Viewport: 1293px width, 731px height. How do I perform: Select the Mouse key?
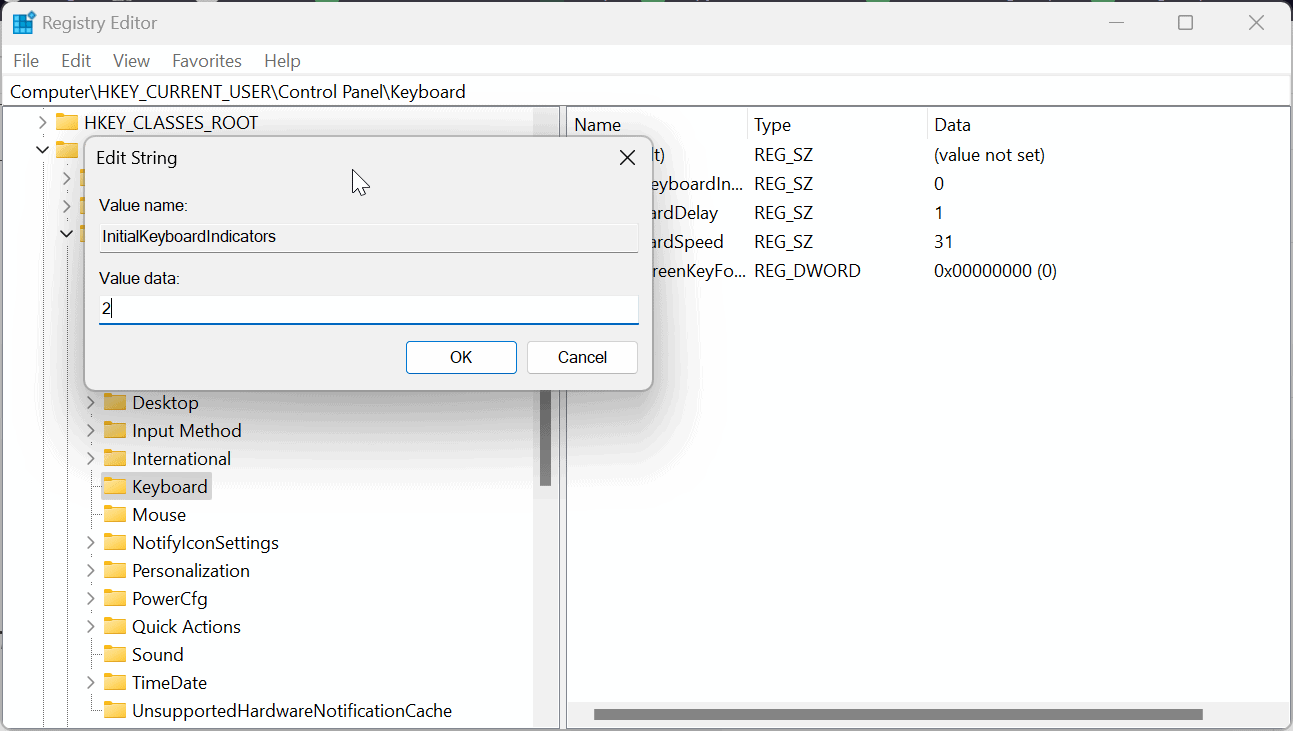click(159, 515)
